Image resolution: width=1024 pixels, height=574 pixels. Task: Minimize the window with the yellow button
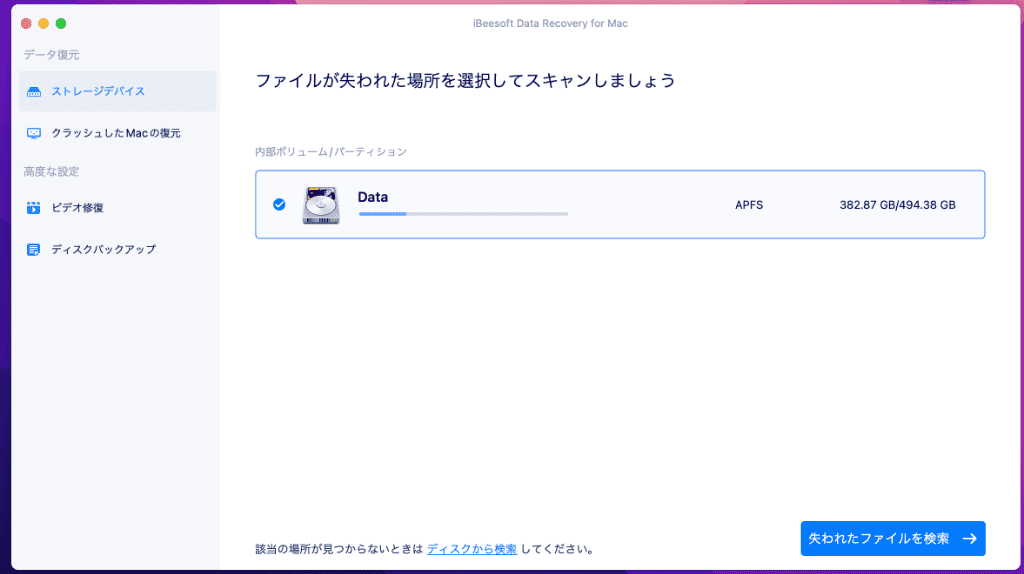43,24
